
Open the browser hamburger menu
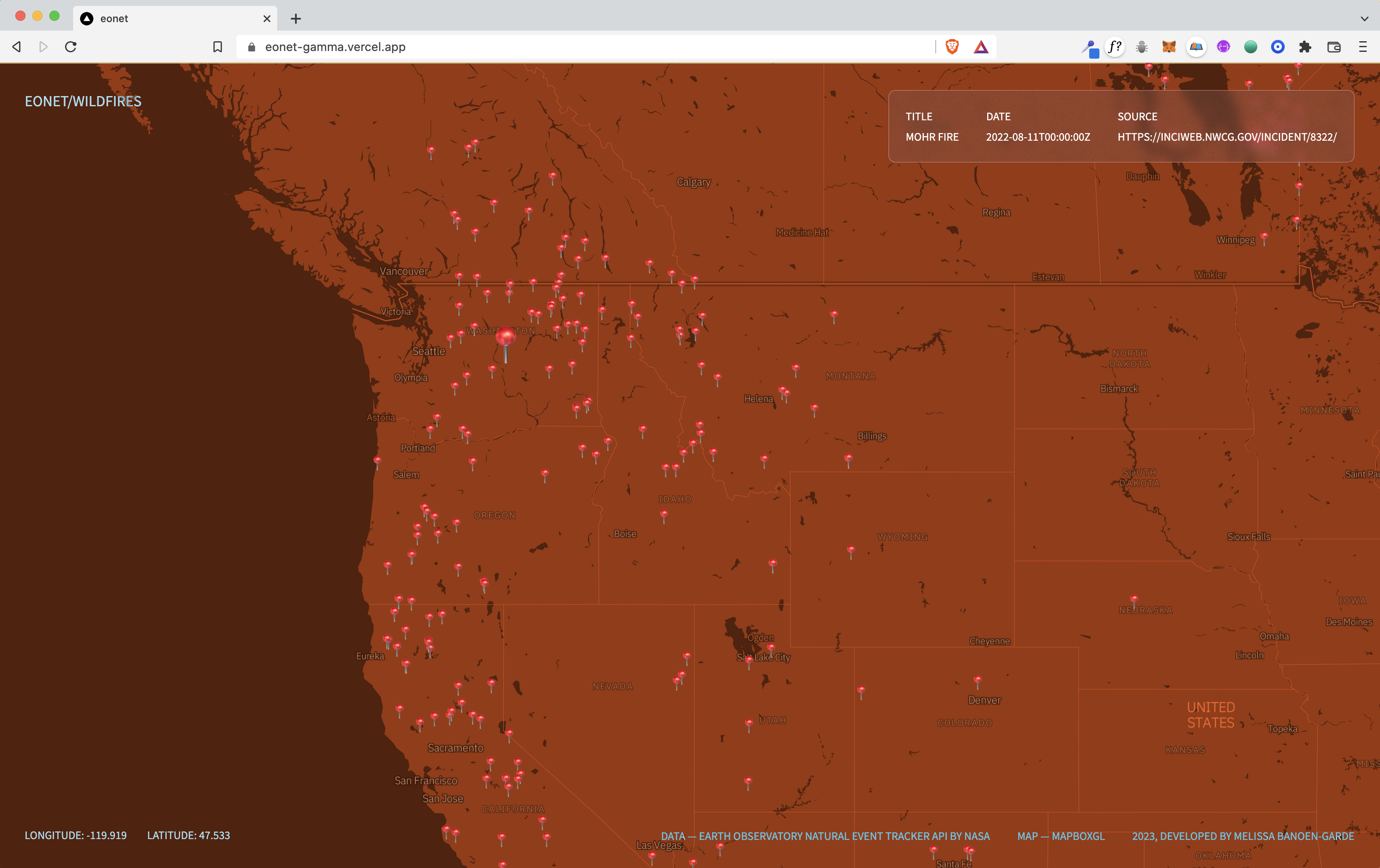point(1363,47)
